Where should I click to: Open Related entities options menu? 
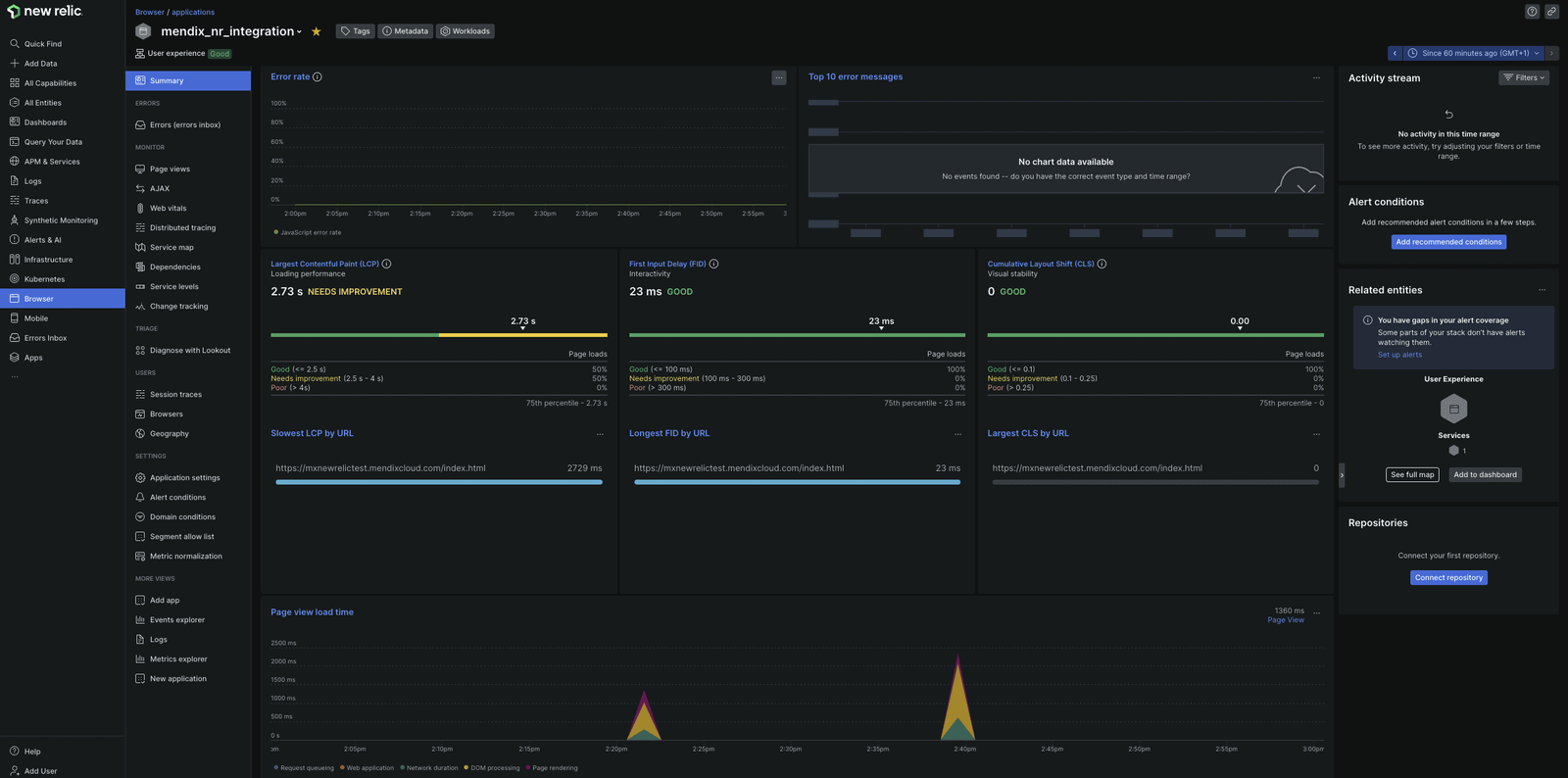(1542, 290)
